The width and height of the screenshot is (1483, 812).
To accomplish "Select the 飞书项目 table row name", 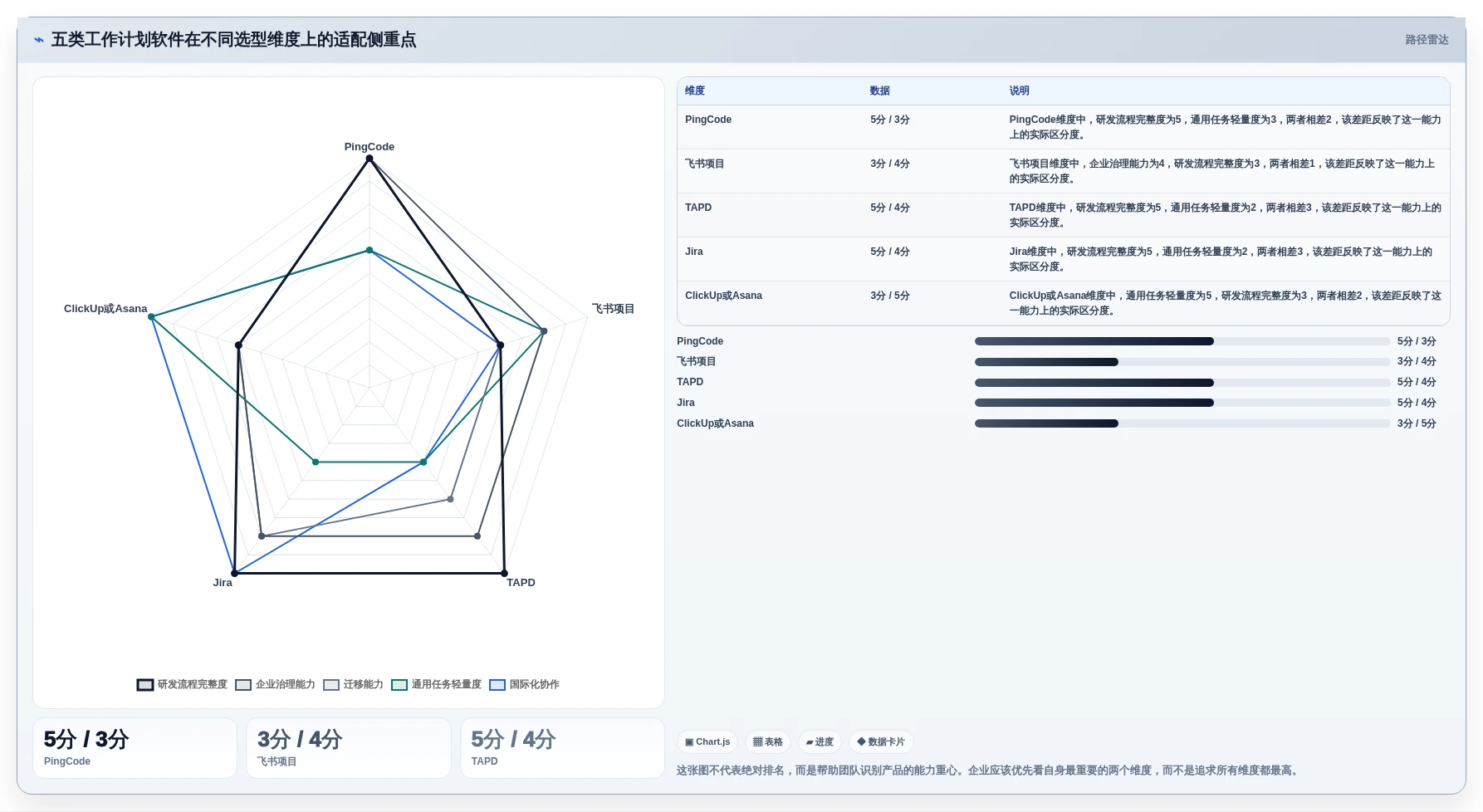I will coord(704,164).
